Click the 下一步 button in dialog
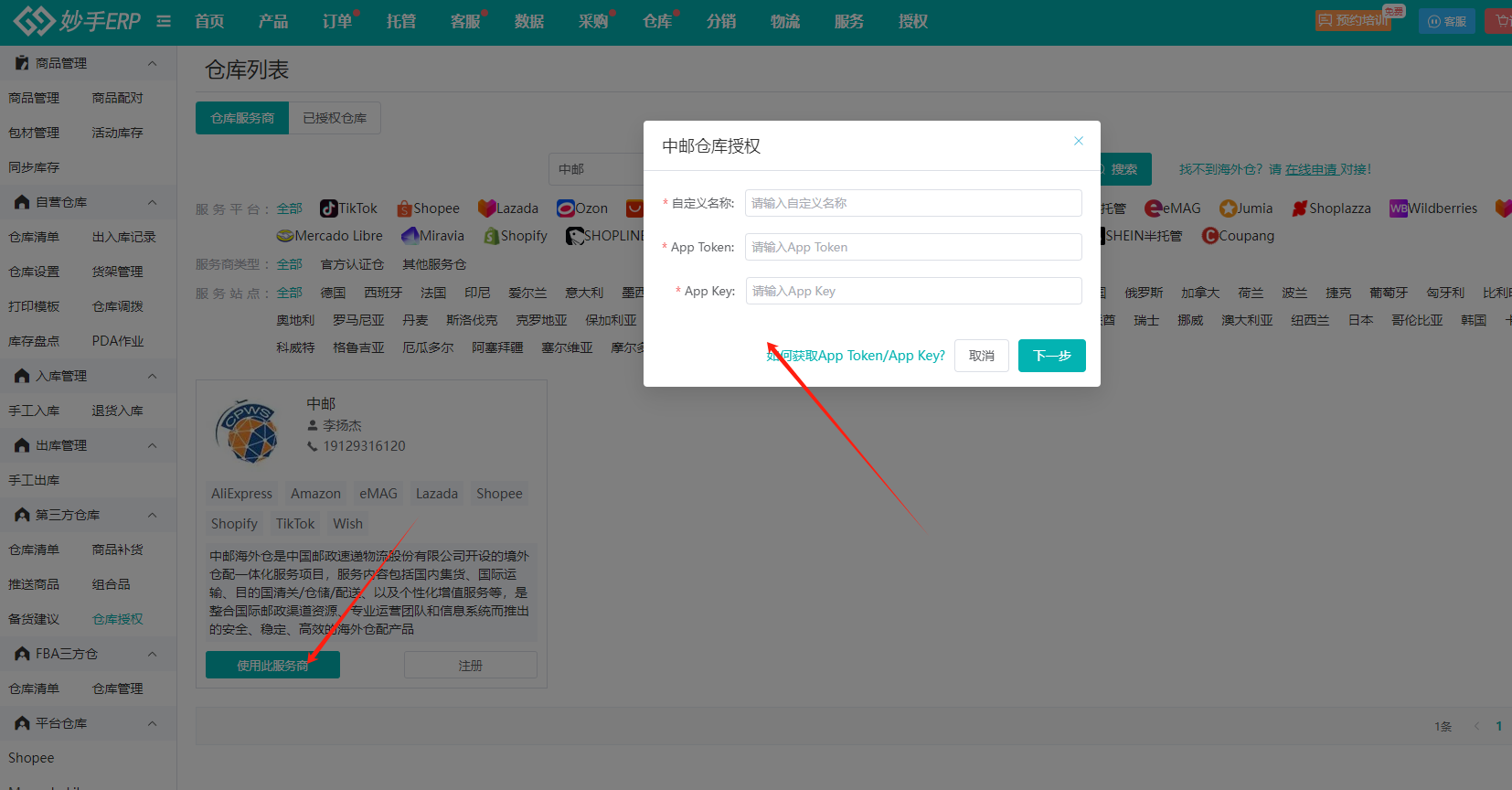 point(1052,356)
